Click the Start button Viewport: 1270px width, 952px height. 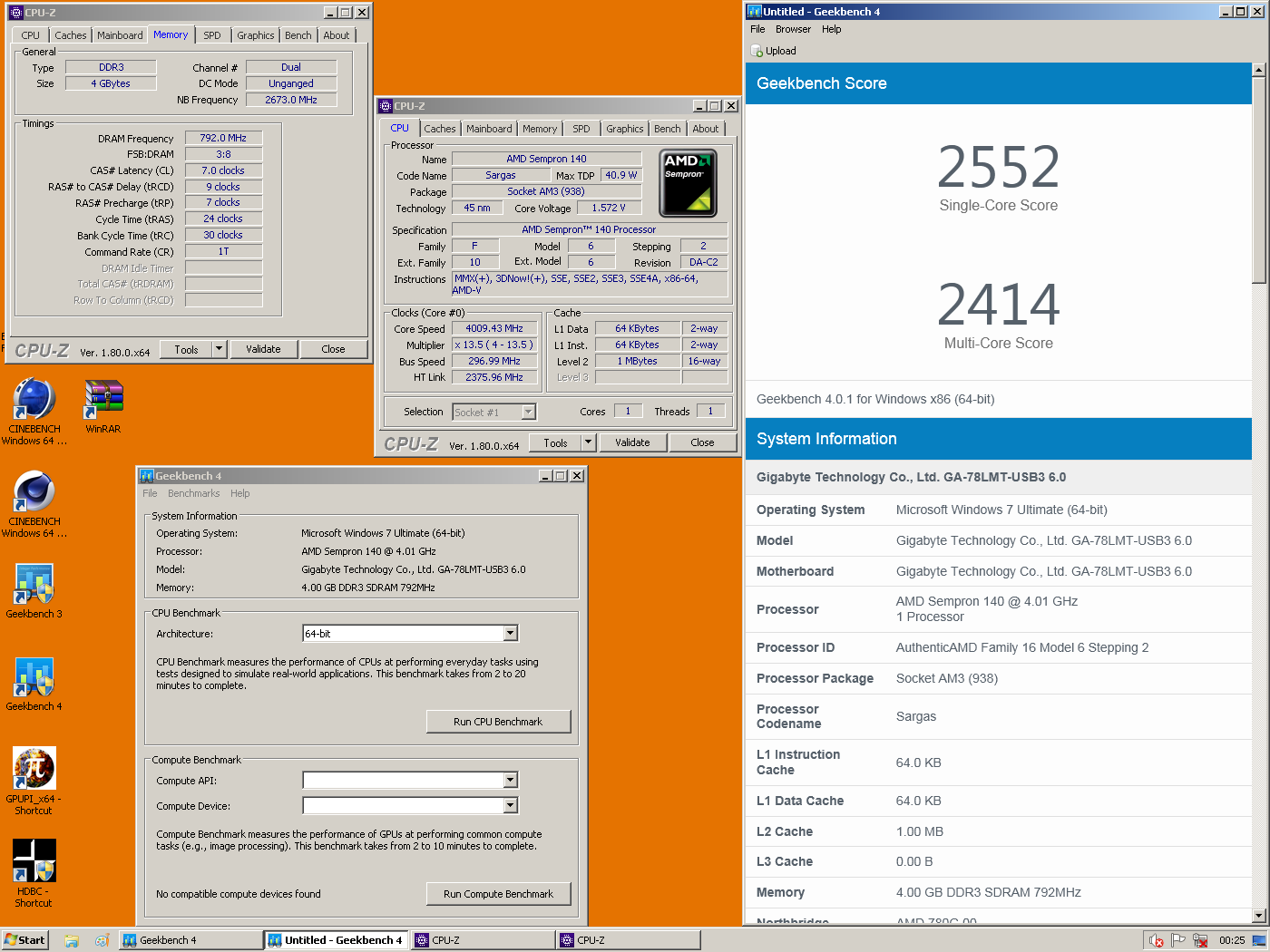click(x=24, y=940)
